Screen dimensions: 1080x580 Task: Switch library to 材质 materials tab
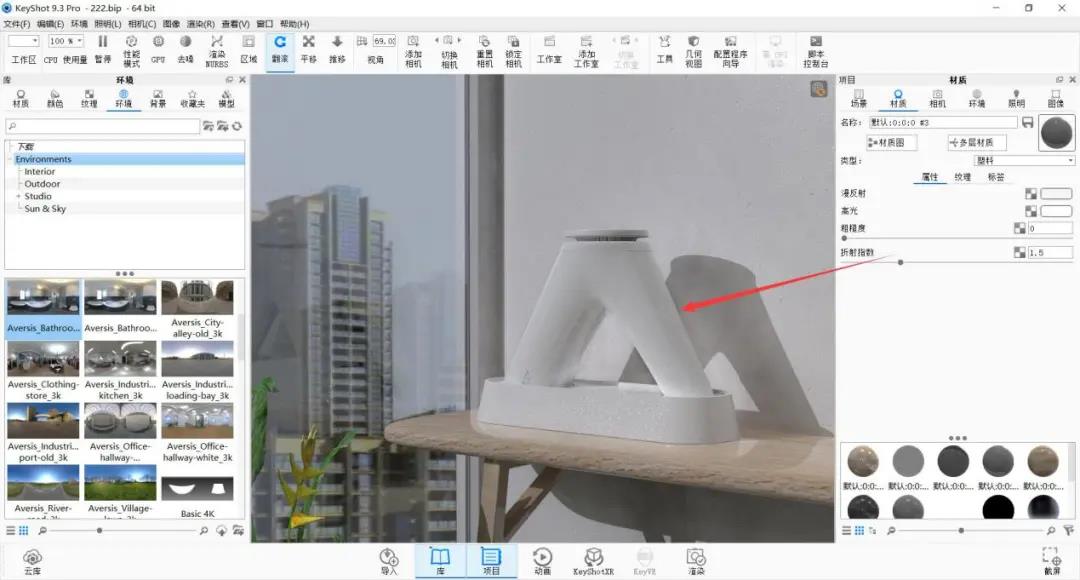coord(21,99)
